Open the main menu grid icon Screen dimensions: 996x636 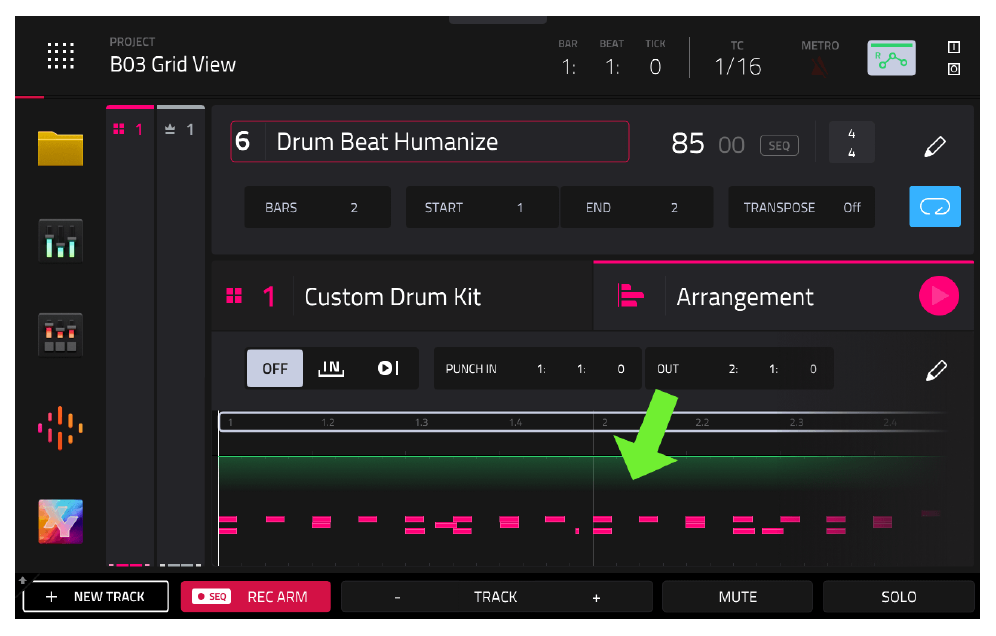[60, 56]
